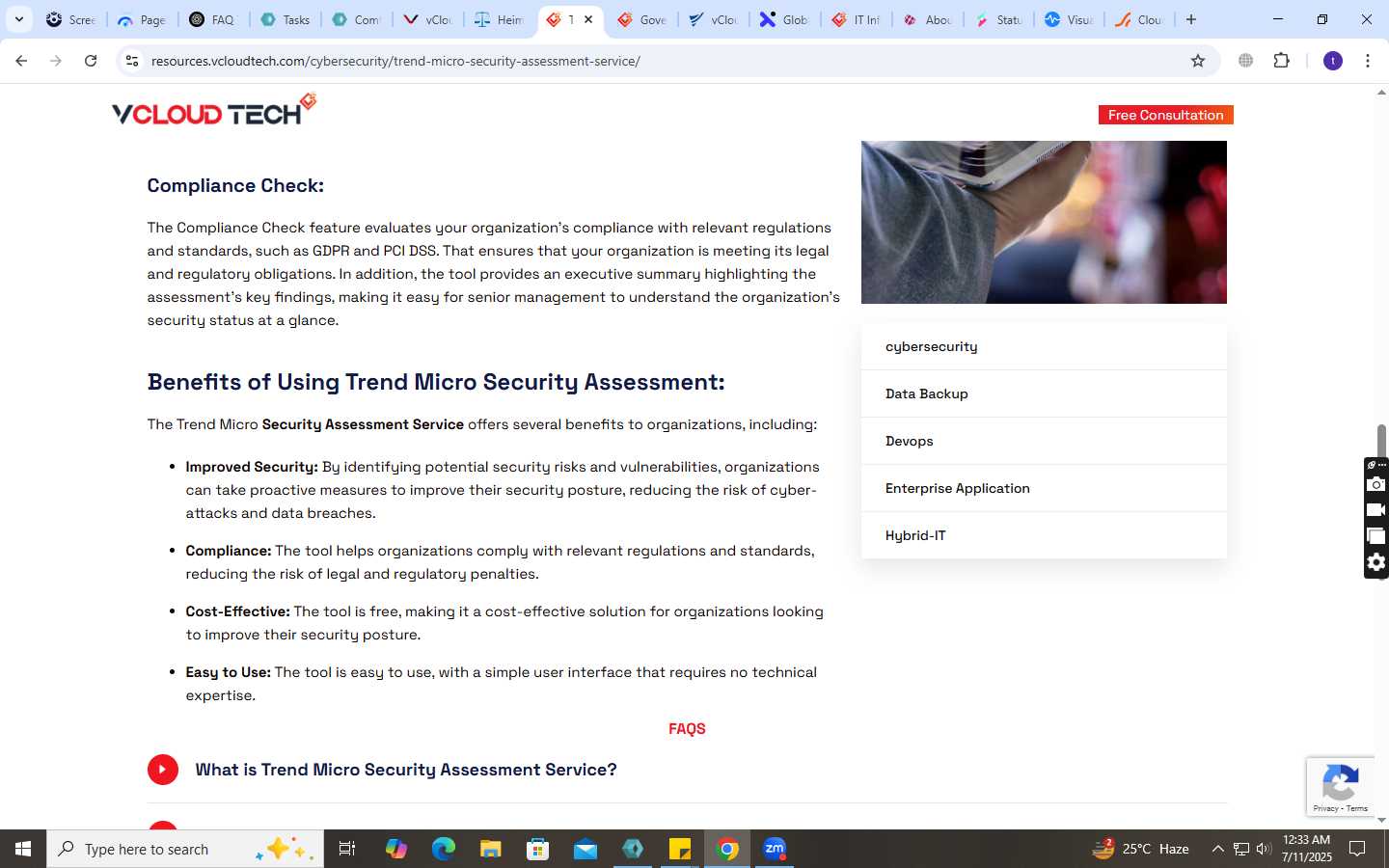Open the Devops category link
The height and width of the screenshot is (868, 1389).
click(x=909, y=441)
